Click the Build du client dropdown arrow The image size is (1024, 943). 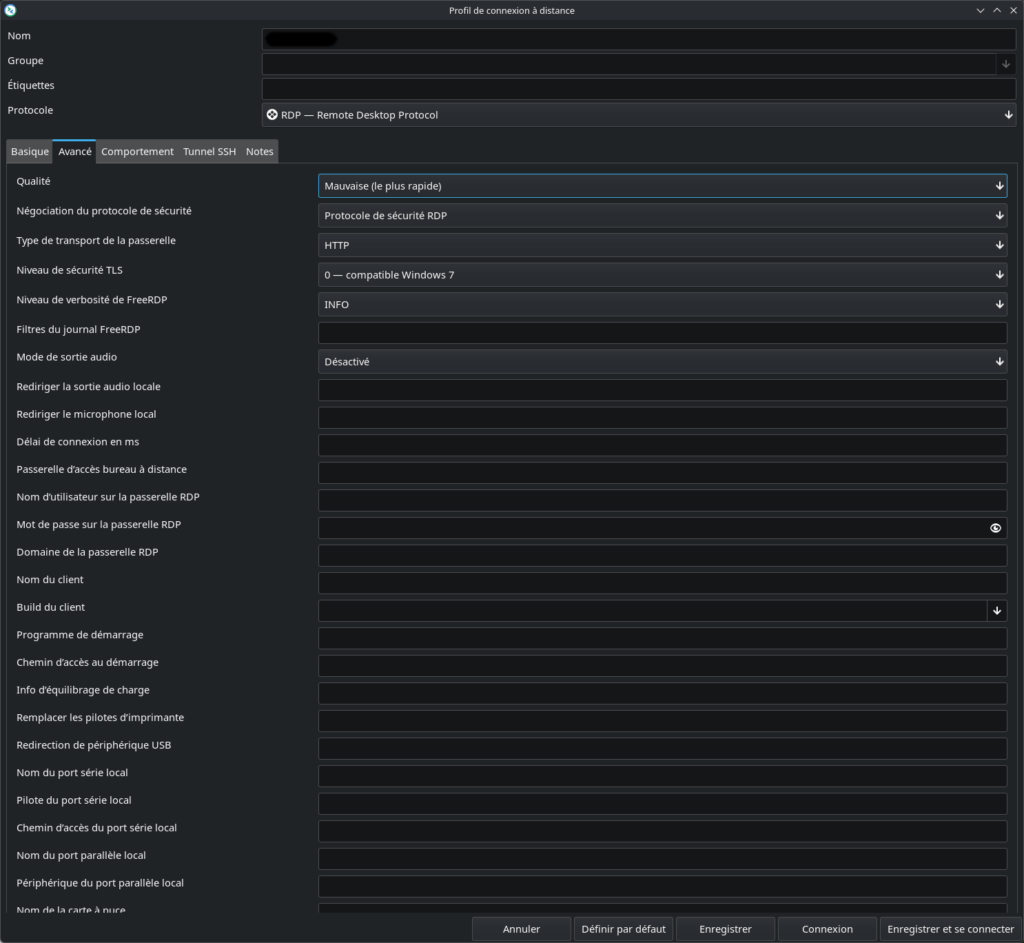coord(996,610)
